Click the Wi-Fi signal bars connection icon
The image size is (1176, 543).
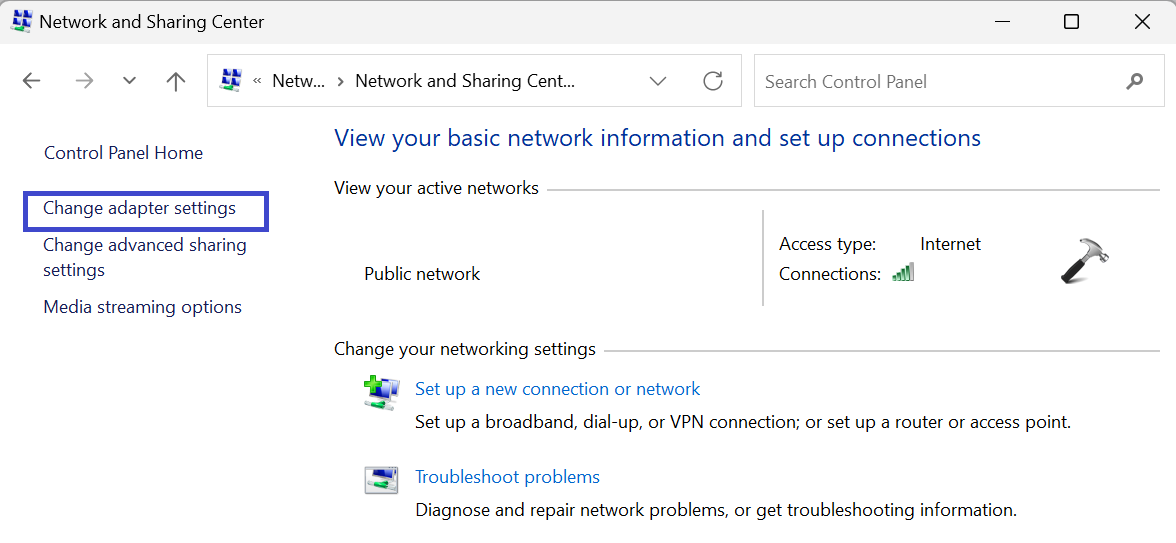[903, 272]
